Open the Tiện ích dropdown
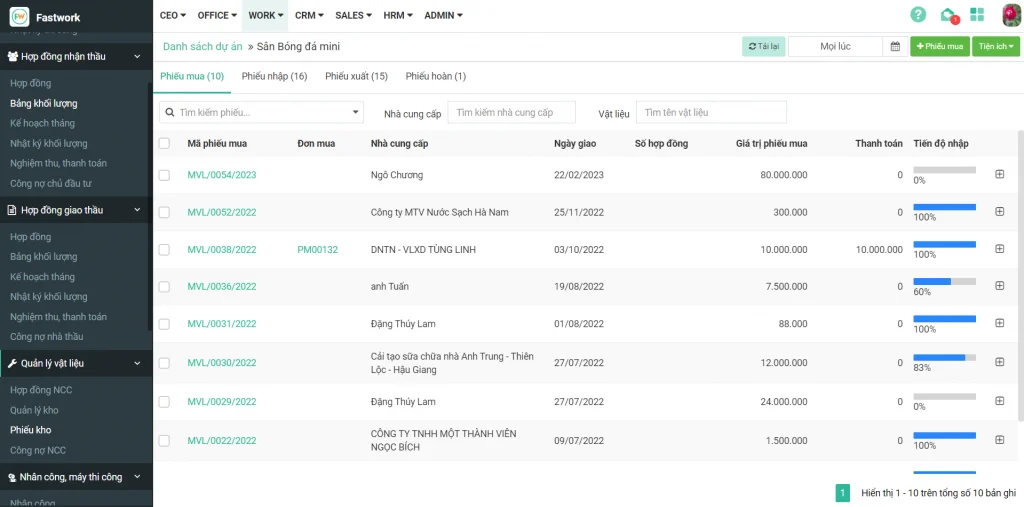Screen dimensions: 1024x507 (995, 46)
